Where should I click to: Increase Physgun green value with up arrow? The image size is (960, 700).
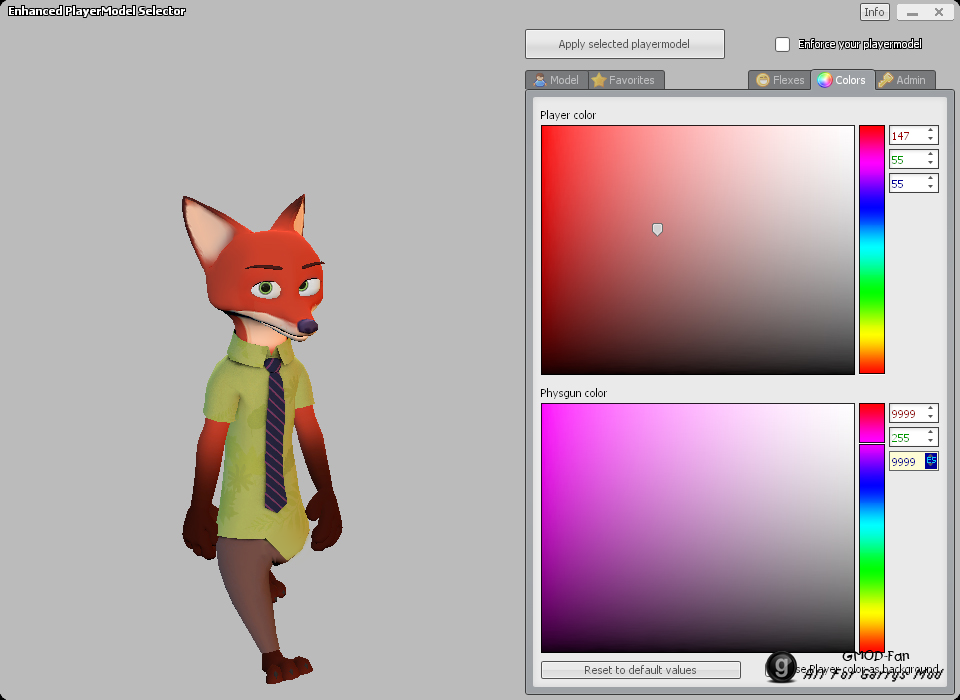pyautogui.click(x=931, y=432)
